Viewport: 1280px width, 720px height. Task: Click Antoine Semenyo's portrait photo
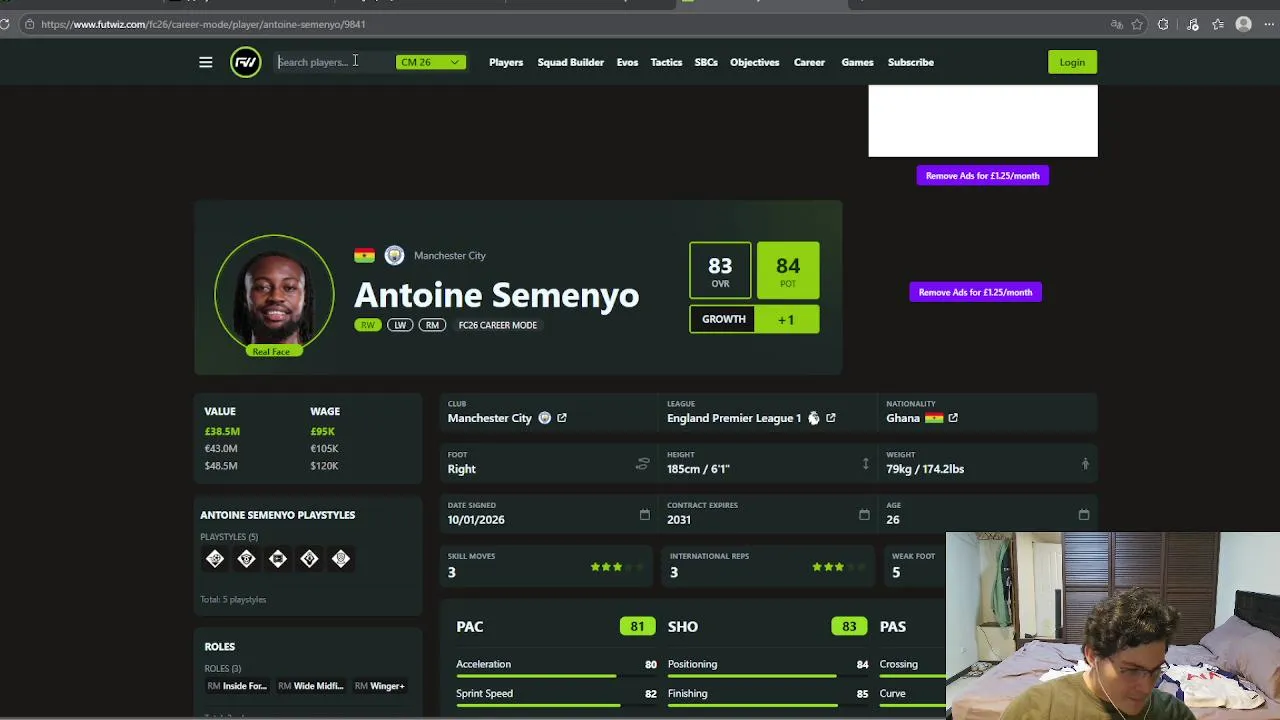274,294
